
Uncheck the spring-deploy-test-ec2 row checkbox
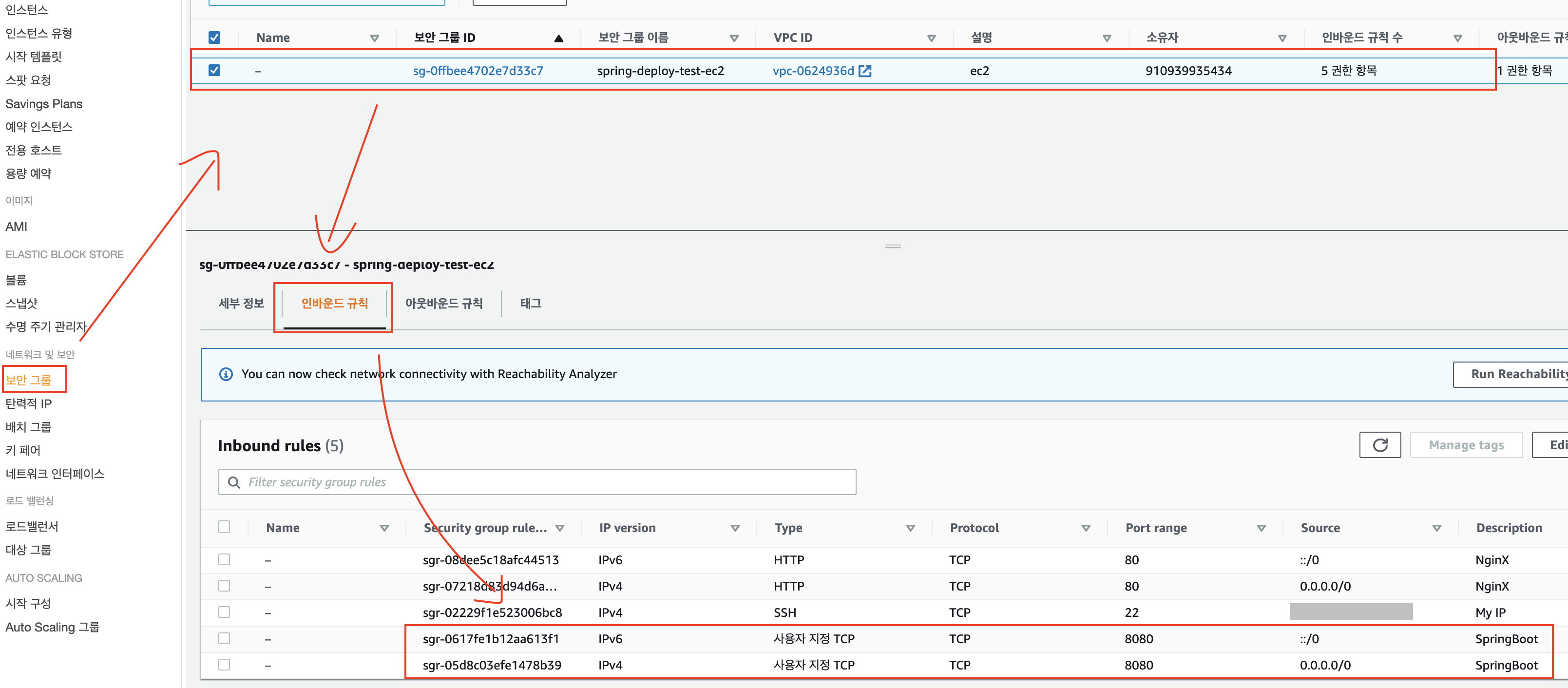point(214,71)
